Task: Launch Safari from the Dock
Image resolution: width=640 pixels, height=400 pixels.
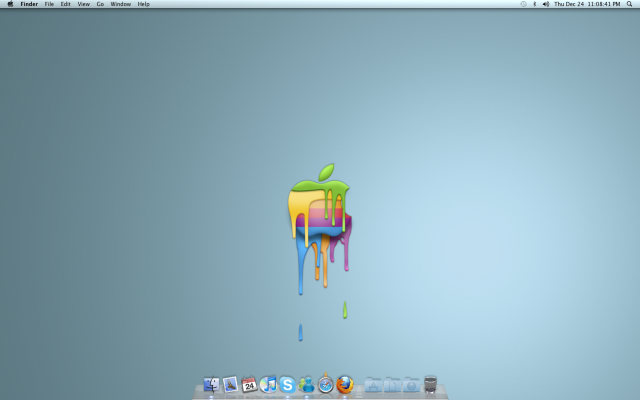Action: [x=326, y=384]
